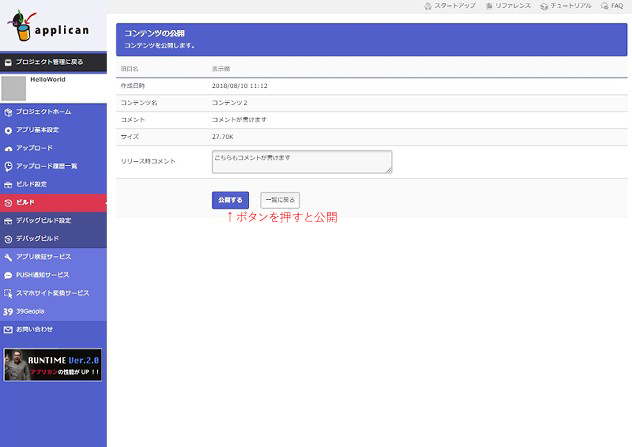Click the コメントが書けます comment value
The width and height of the screenshot is (632, 447).
[x=239, y=120]
